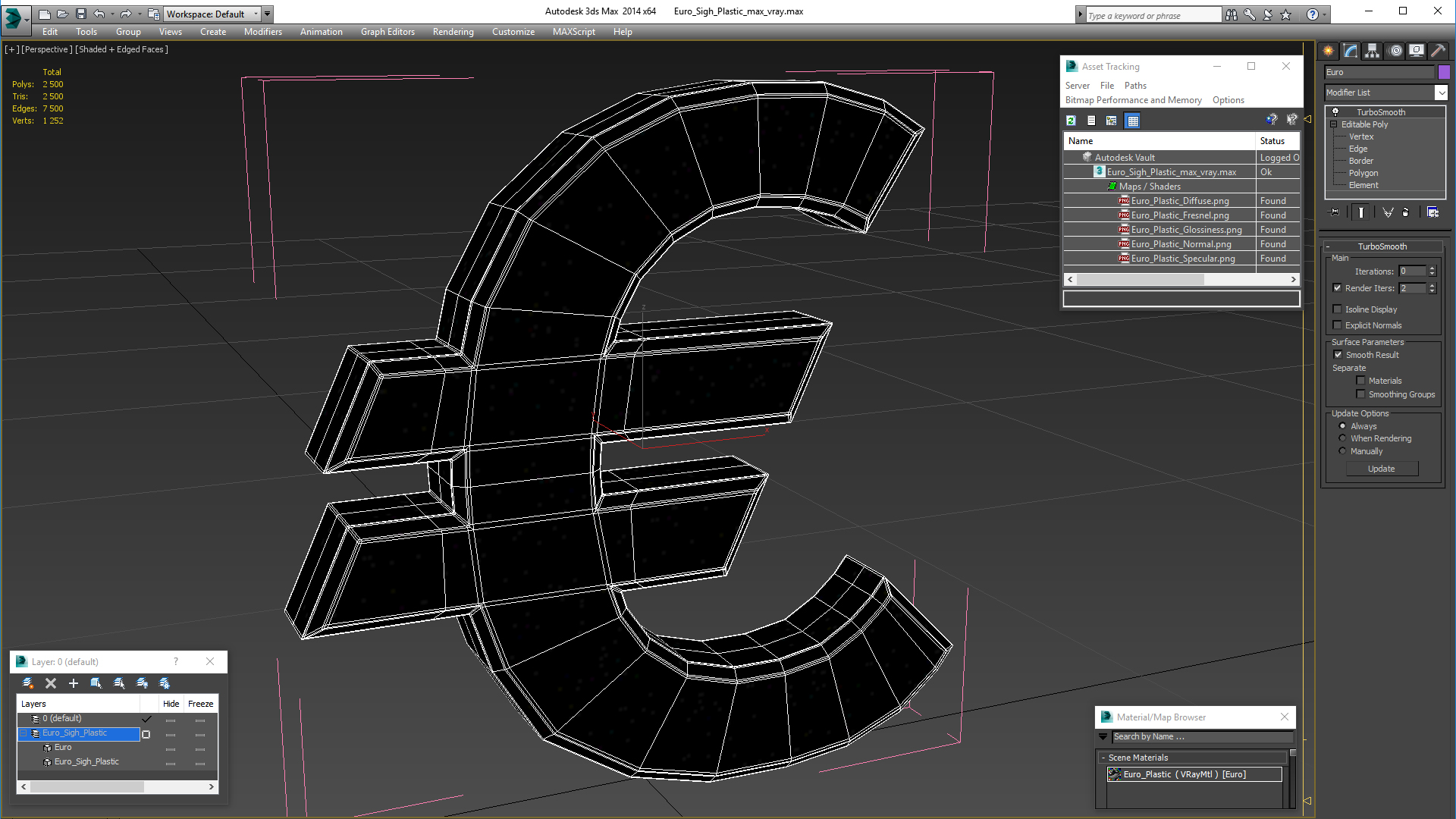
Task: Select Manually update option
Action: coord(1342,451)
